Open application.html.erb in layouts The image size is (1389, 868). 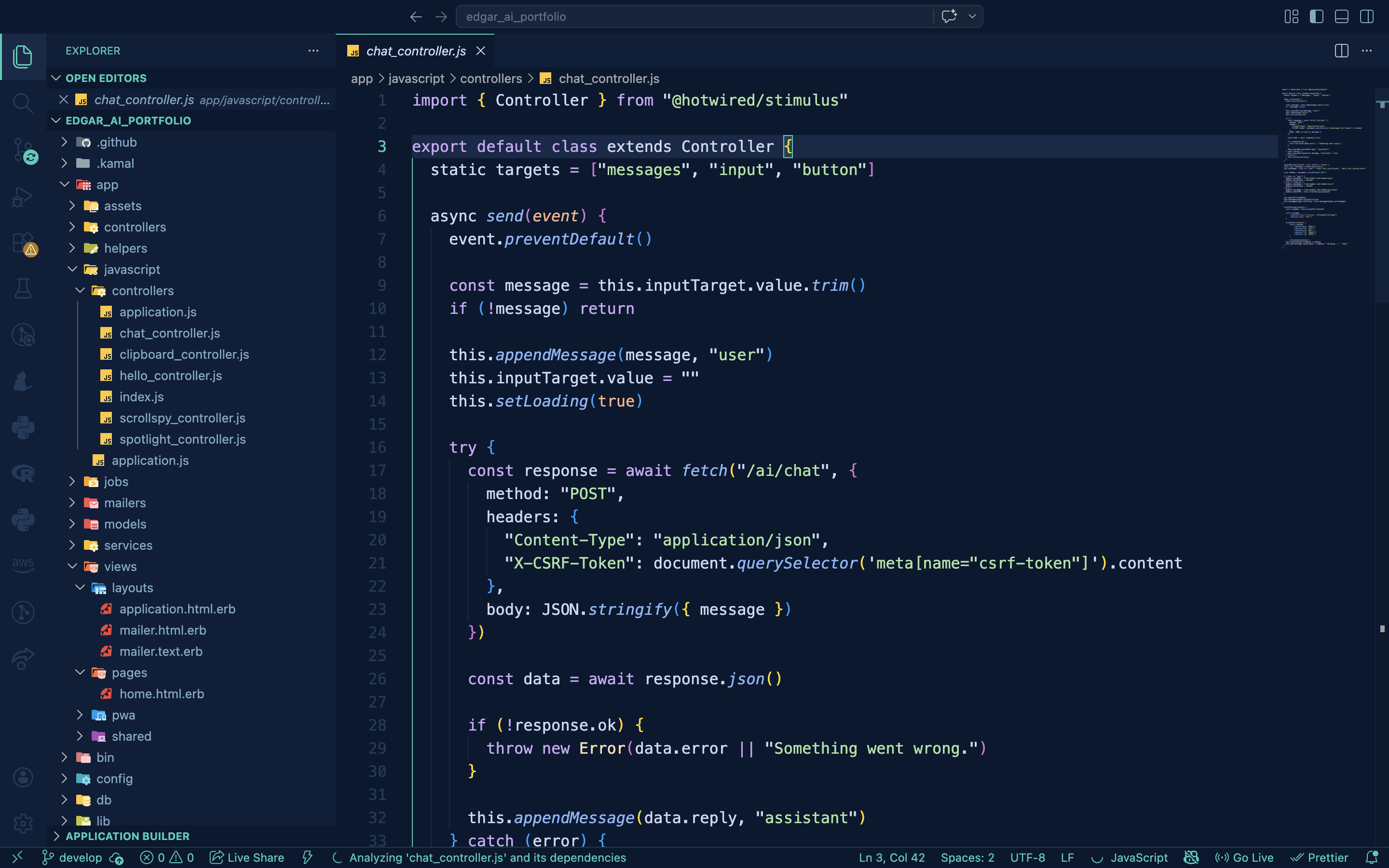pos(177,609)
